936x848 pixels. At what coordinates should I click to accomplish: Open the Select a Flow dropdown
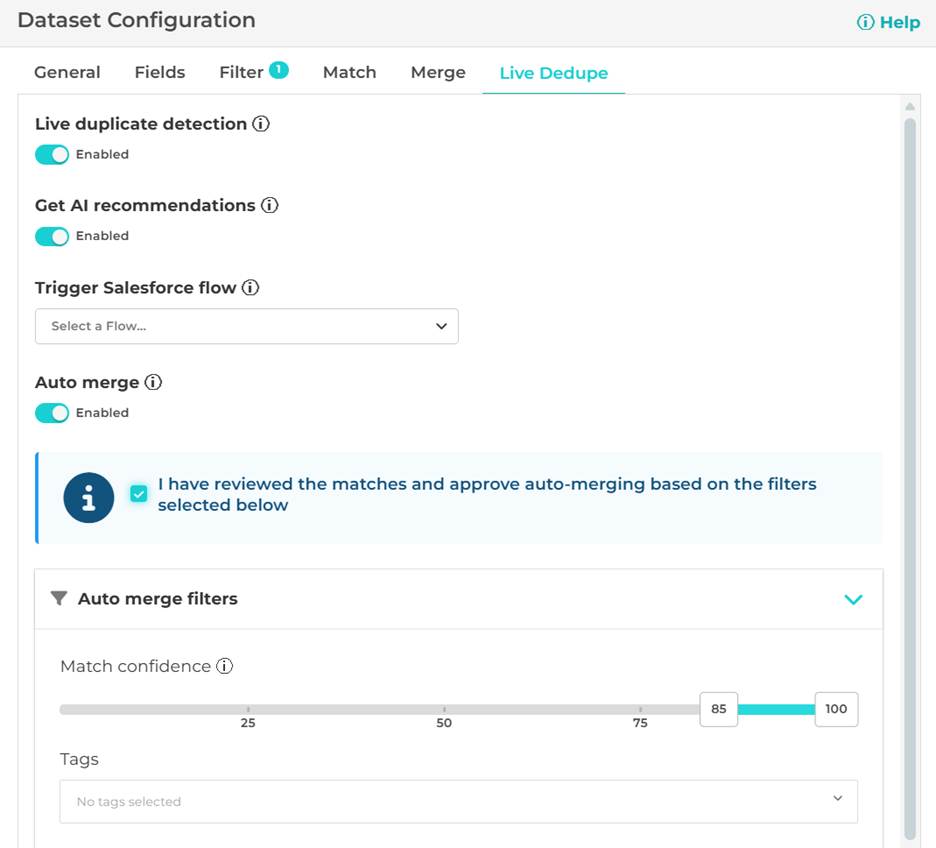tap(246, 326)
